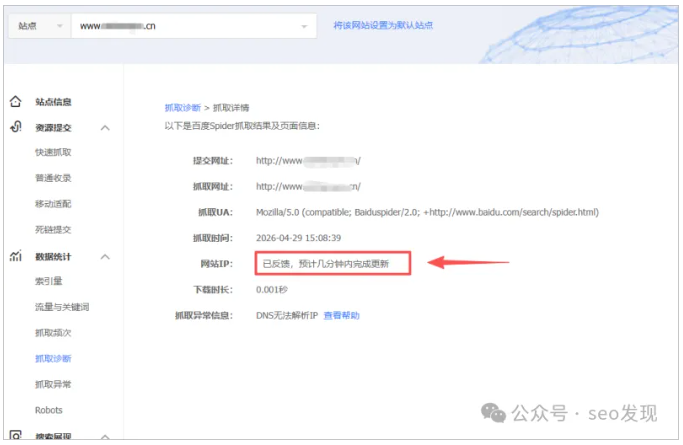Open 移动适配 in the sidebar
Viewport: 683px width, 445px height.
53,203
